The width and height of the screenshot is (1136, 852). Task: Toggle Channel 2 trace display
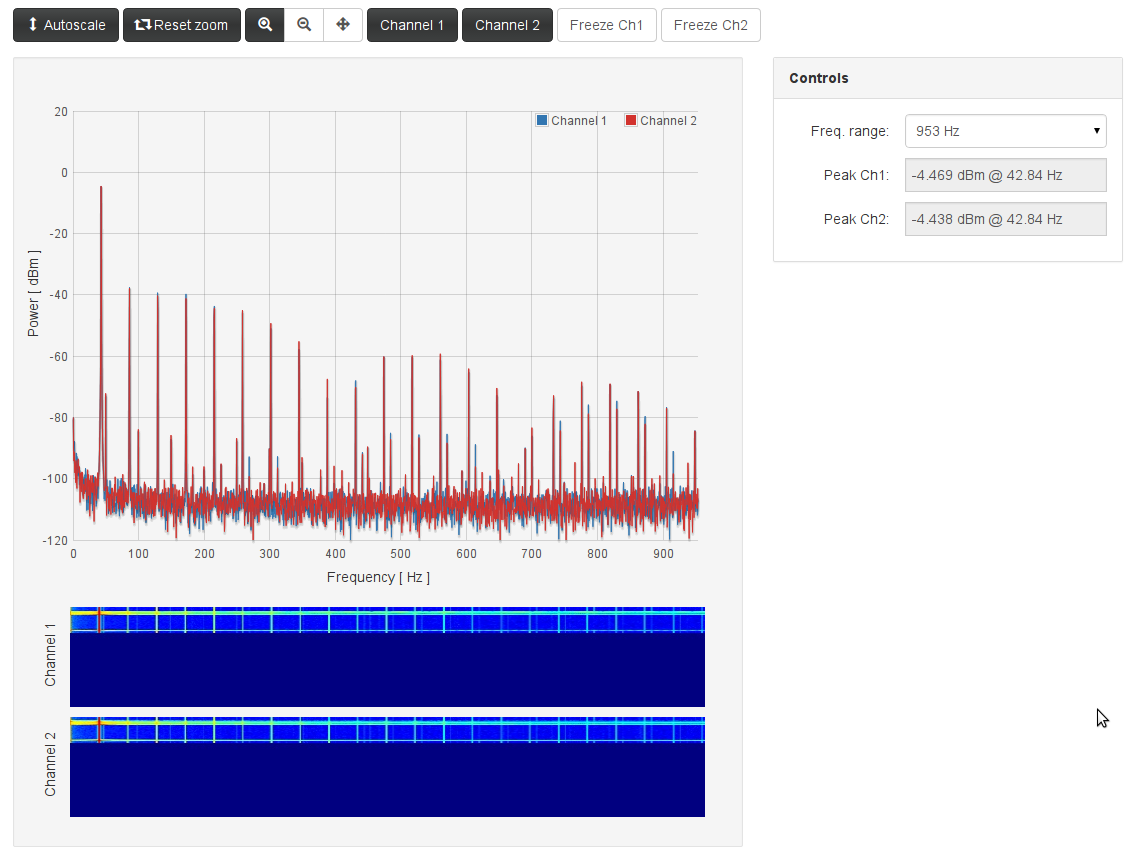(x=507, y=25)
